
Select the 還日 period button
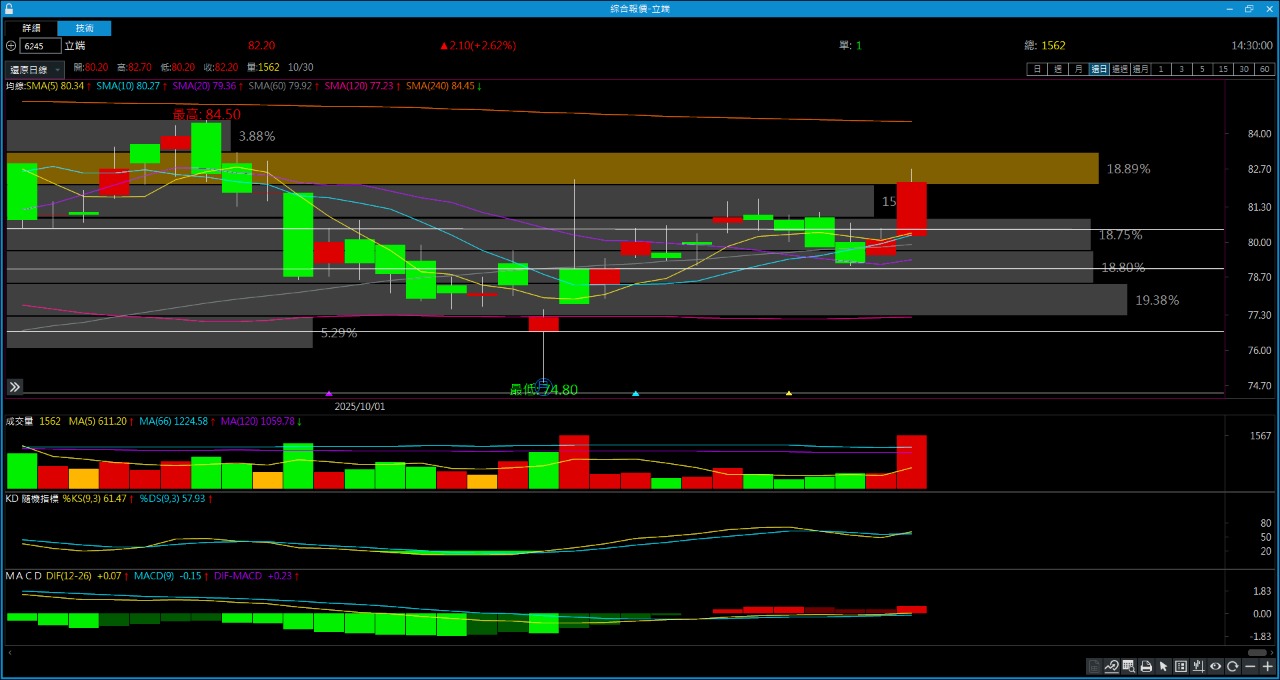pos(1099,69)
